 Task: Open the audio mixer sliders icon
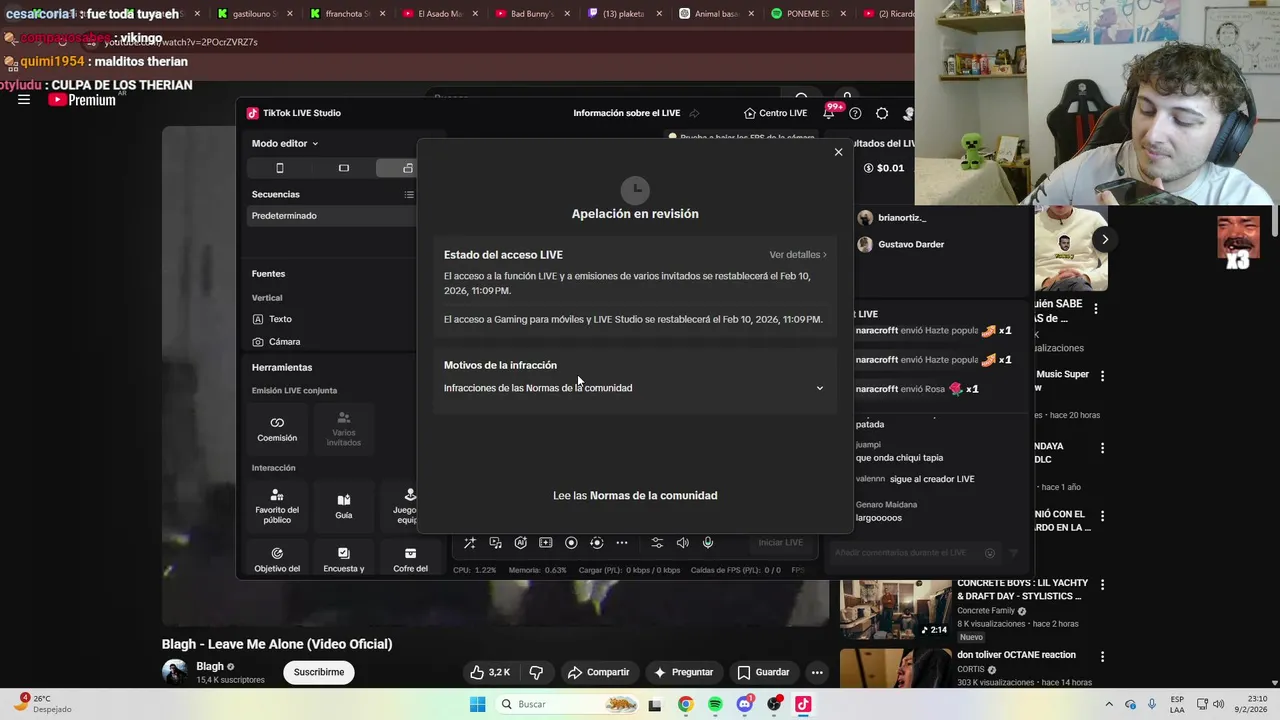657,543
